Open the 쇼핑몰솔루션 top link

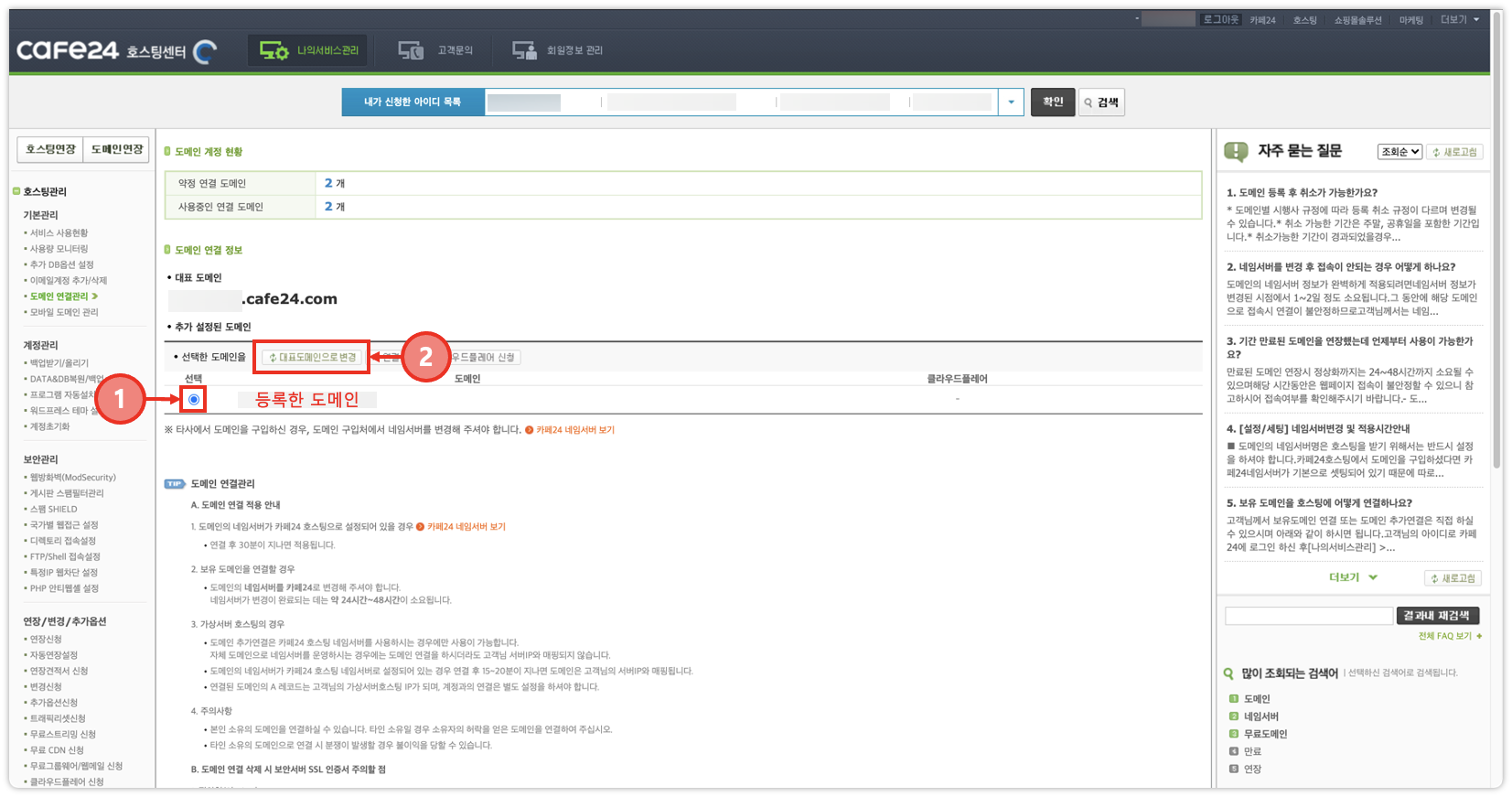coord(1357,20)
